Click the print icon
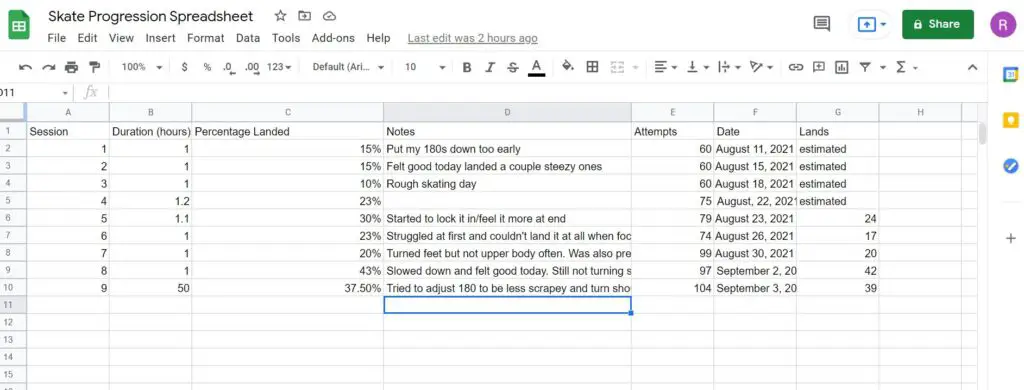Screen dimensions: 1024x390 click(71, 67)
